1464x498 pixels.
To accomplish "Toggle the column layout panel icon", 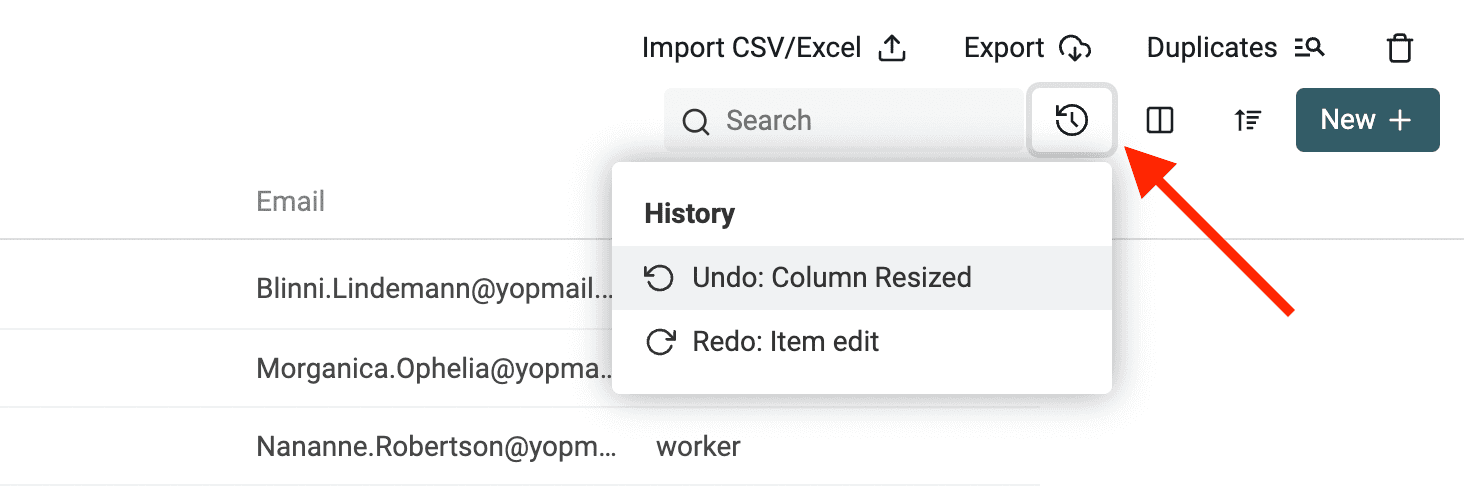I will point(1160,120).
